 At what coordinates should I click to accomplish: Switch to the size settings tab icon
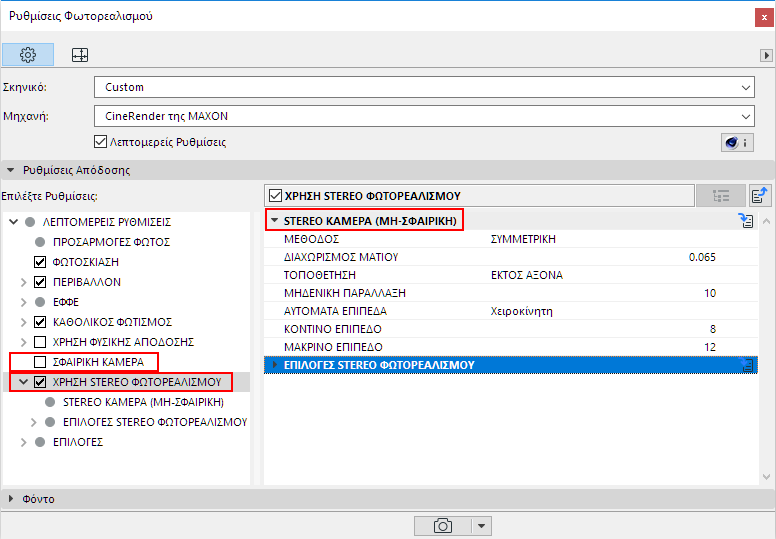click(x=80, y=54)
